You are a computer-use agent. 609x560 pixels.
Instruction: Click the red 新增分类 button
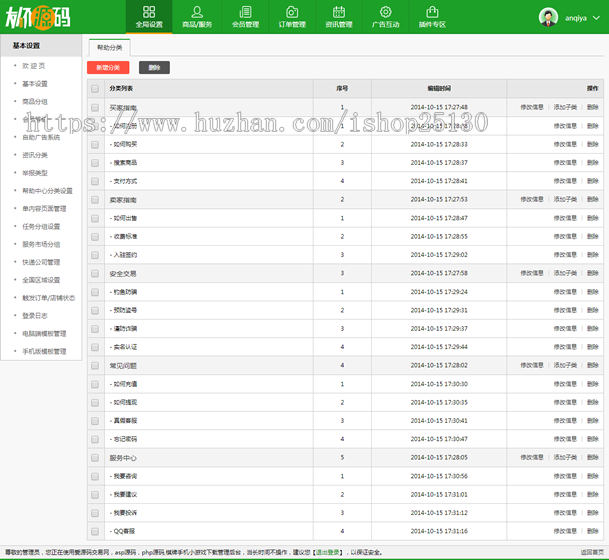click(x=108, y=67)
